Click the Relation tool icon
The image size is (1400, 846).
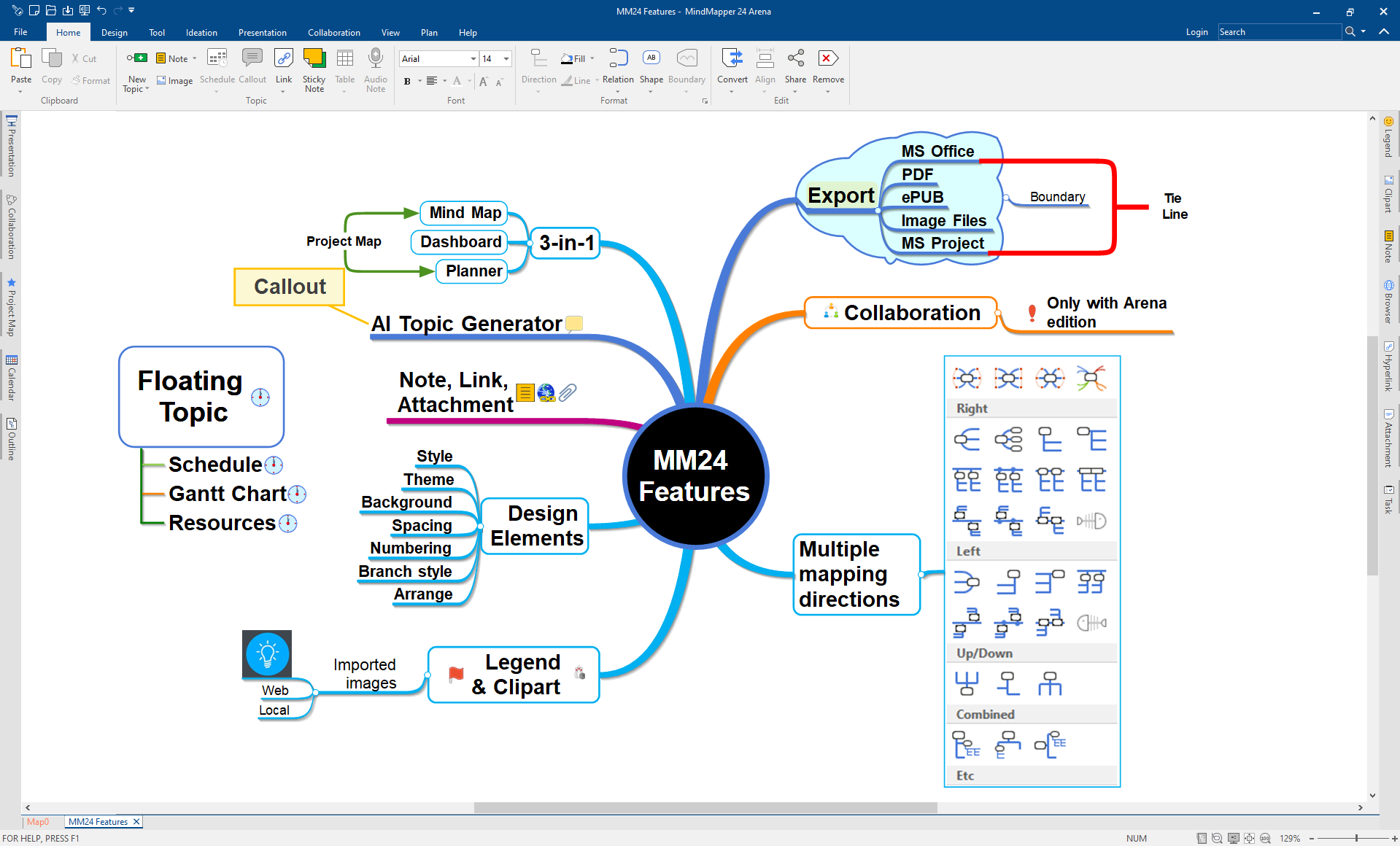coord(618,58)
